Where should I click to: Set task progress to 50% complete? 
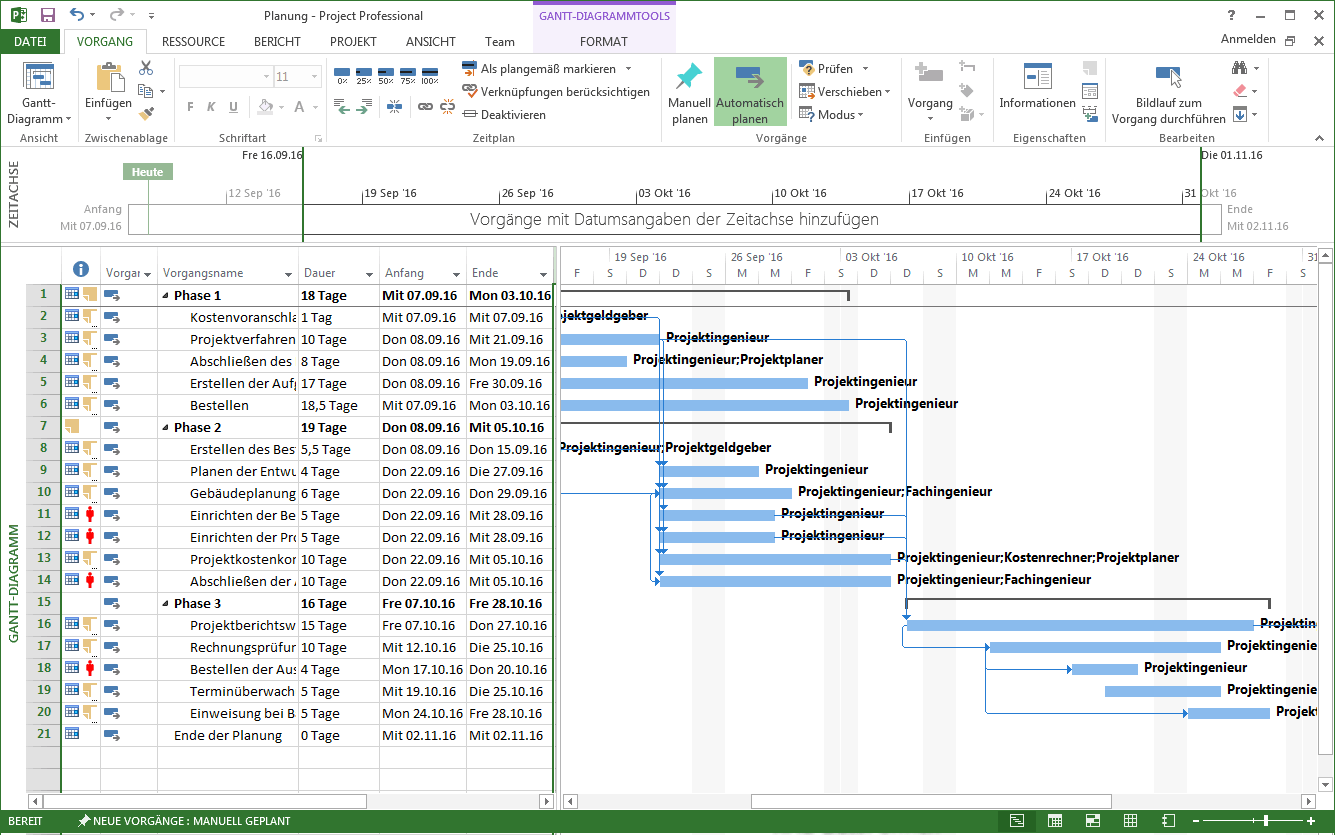386,74
